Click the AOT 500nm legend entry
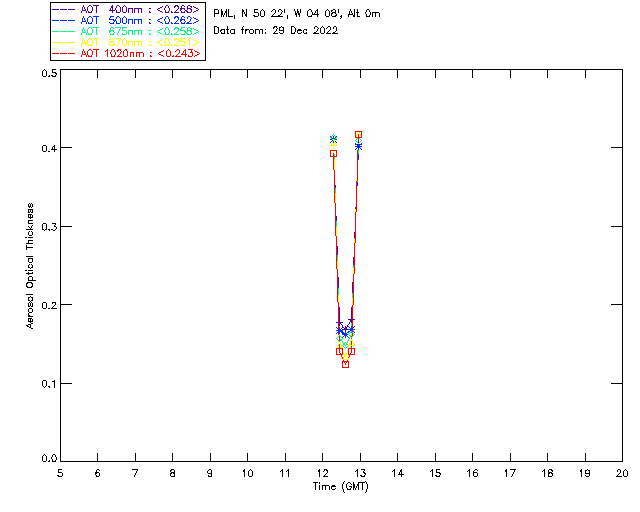Viewport: 640px width, 512px height. click(x=126, y=20)
